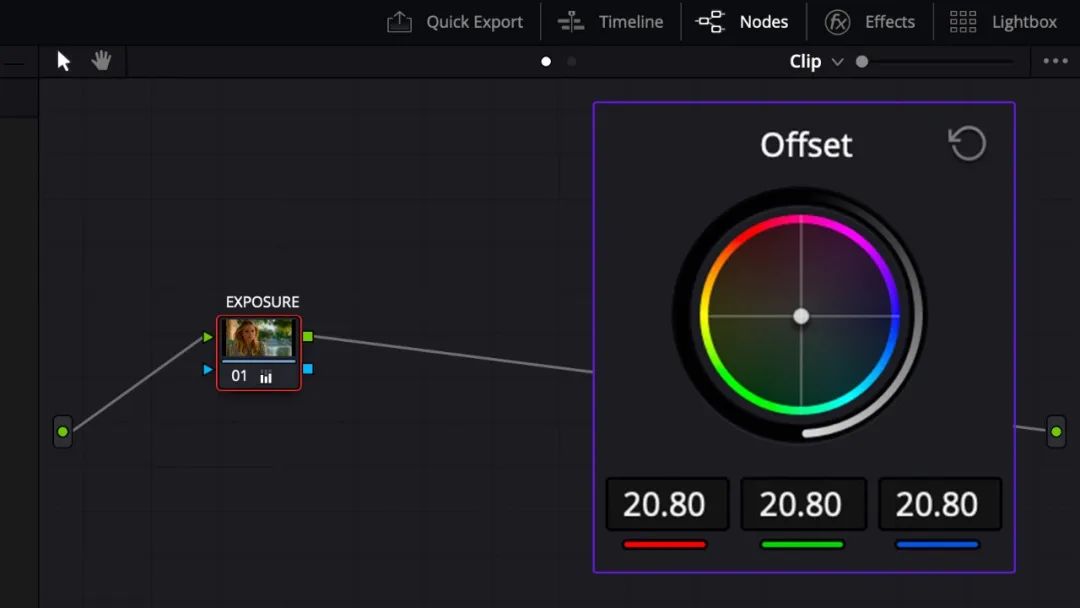Click the Clip dropdown chevron arrow
Image resolution: width=1080 pixels, height=608 pixels.
point(838,62)
